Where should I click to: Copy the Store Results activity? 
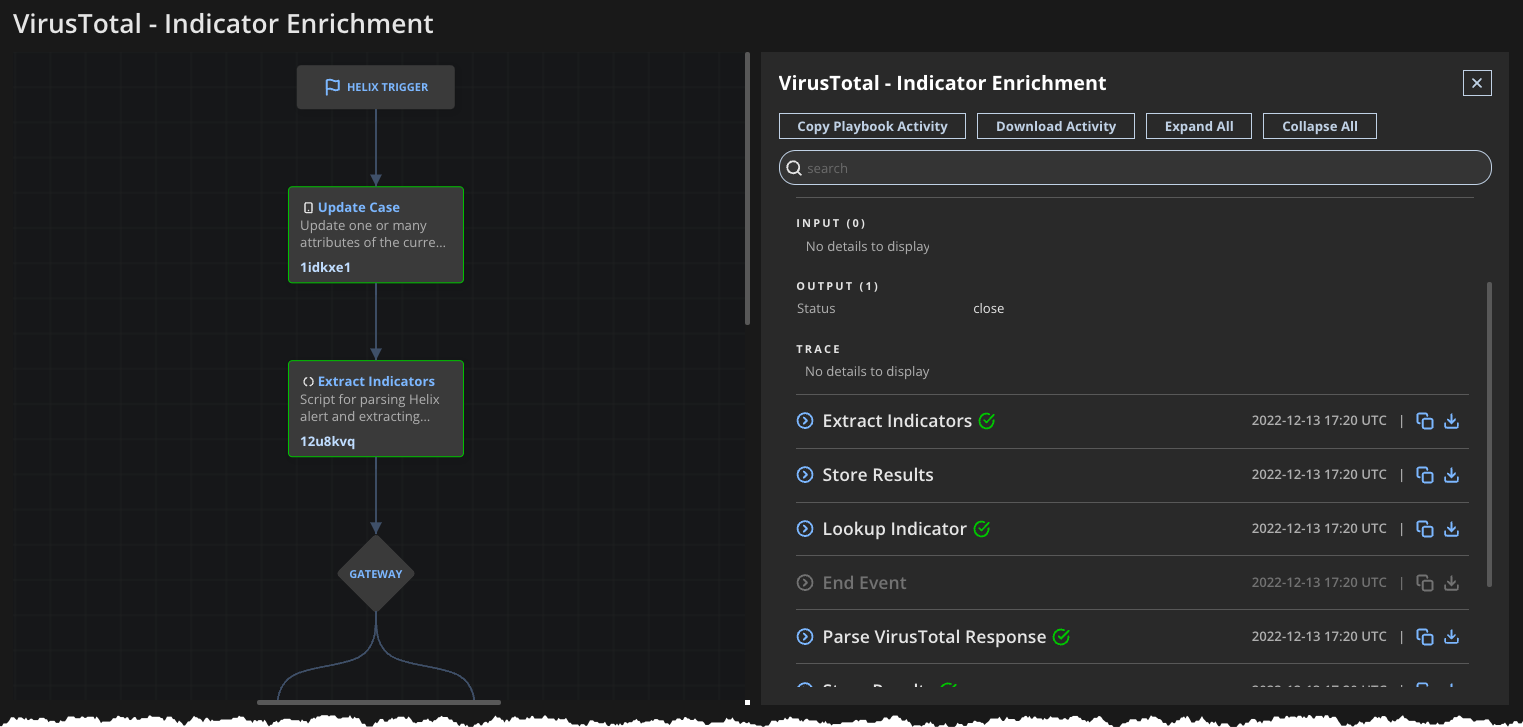(1426, 475)
